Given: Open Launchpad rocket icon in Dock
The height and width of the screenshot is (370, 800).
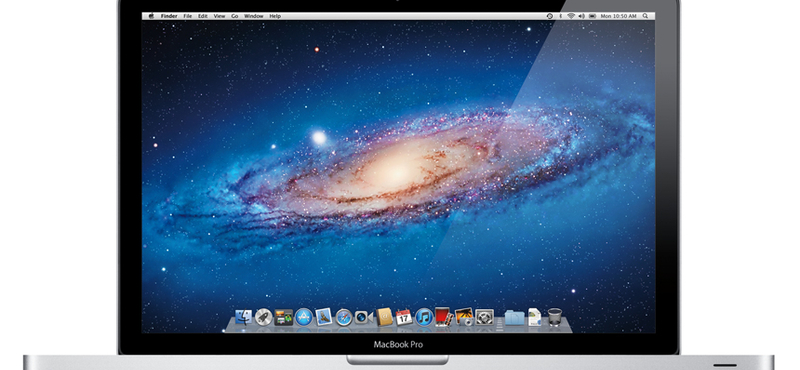Looking at the screenshot, I should pyautogui.click(x=264, y=317).
